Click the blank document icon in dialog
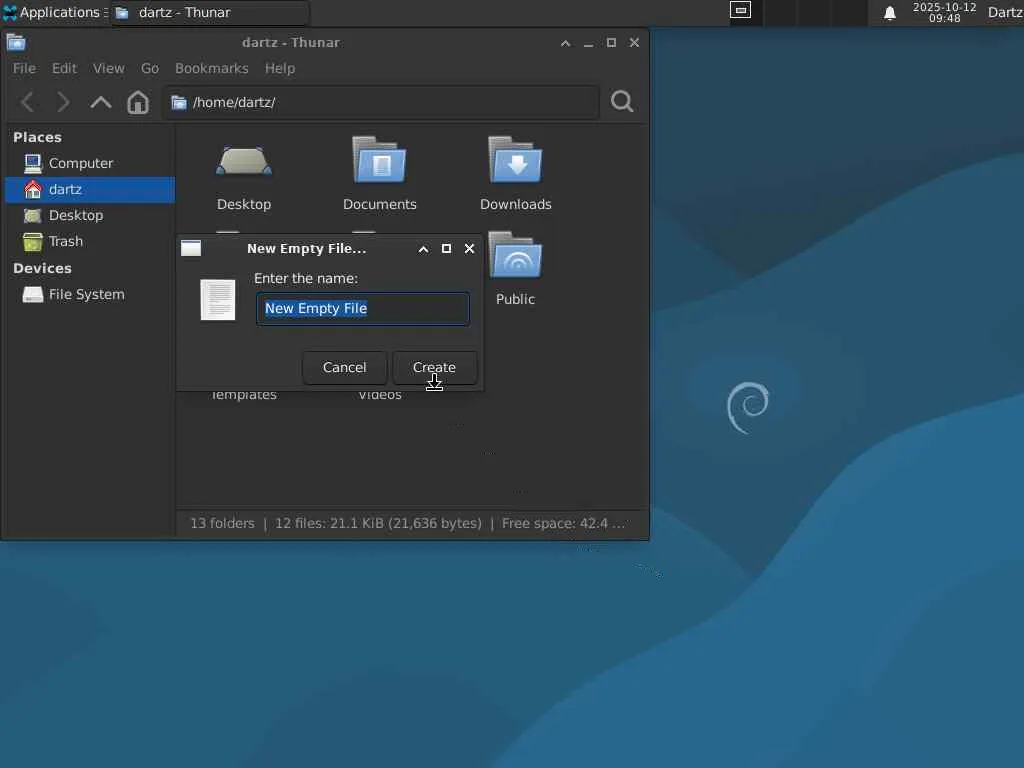This screenshot has width=1024, height=768. [x=217, y=300]
